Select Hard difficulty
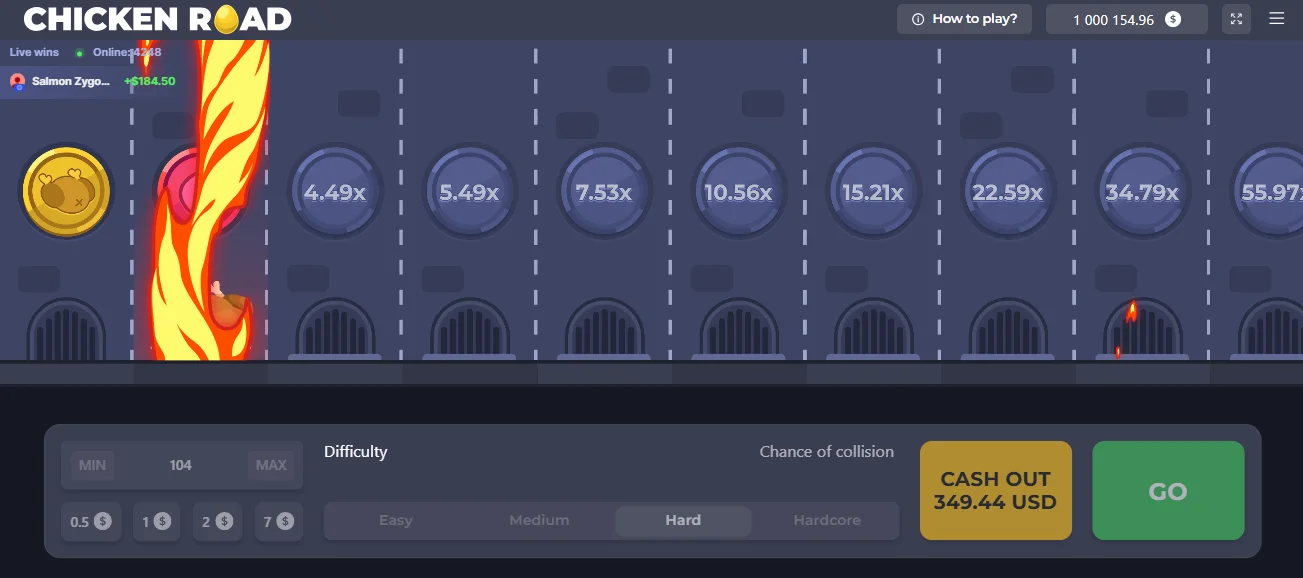The image size is (1303, 578). point(683,520)
